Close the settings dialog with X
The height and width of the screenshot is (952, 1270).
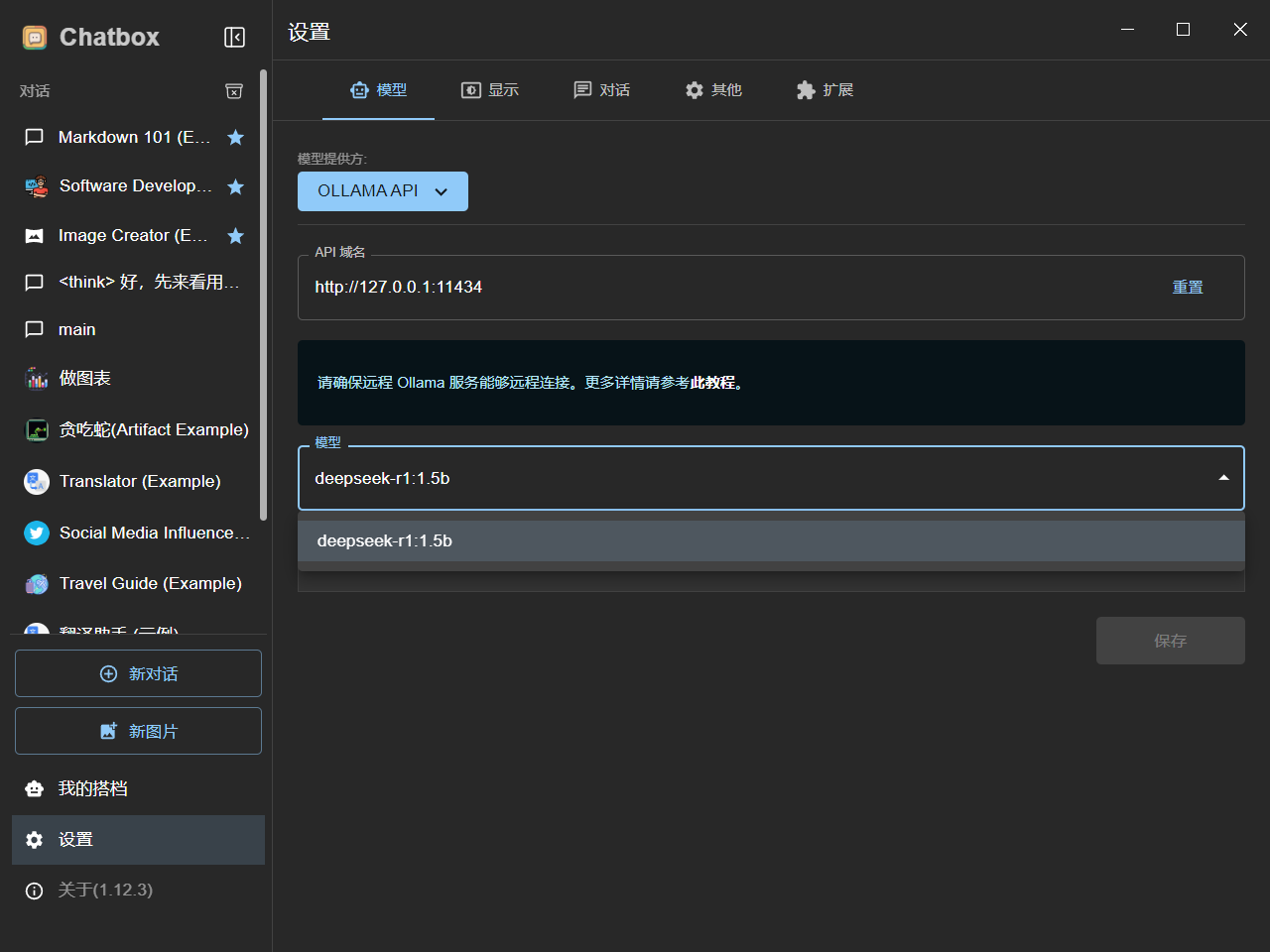point(1240,30)
